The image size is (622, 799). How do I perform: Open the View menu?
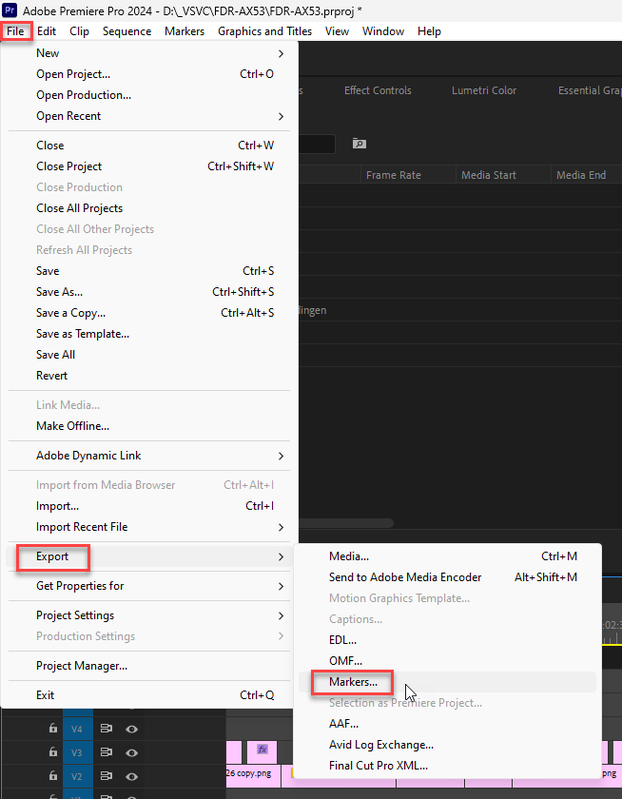click(337, 32)
